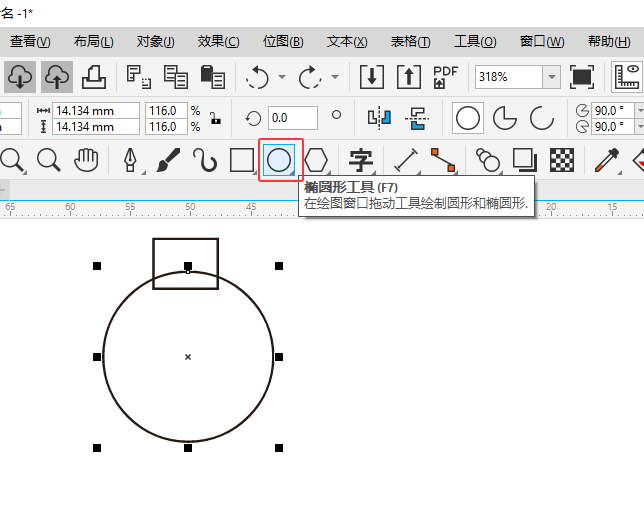Choose the Polygon tool
644x531 pixels.
point(316,160)
